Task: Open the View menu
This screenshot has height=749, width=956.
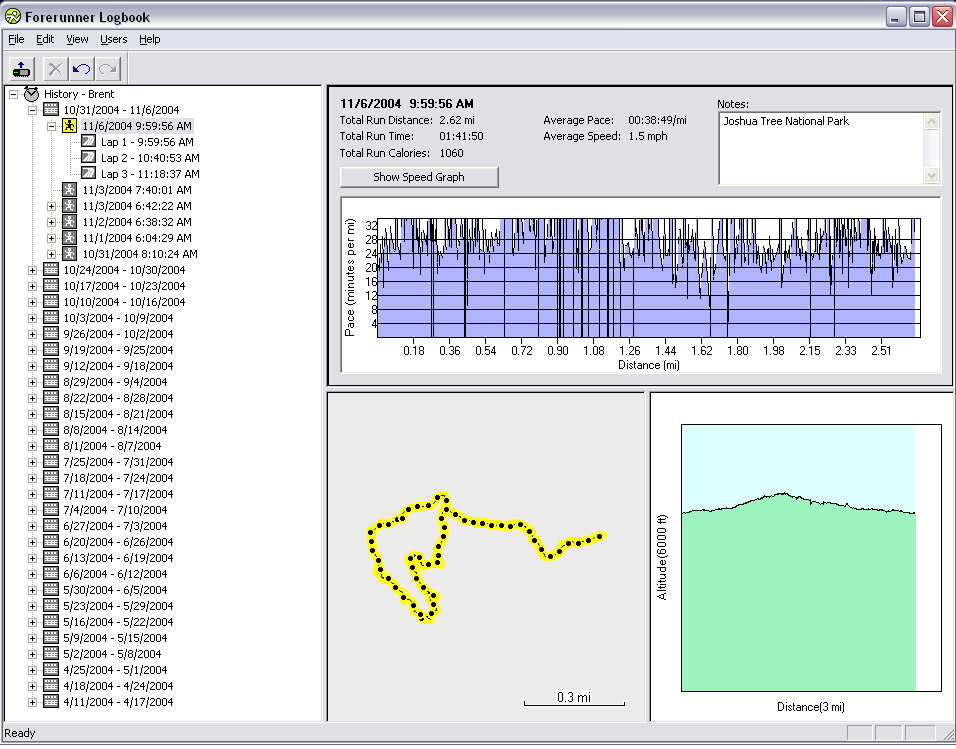Action: point(77,39)
